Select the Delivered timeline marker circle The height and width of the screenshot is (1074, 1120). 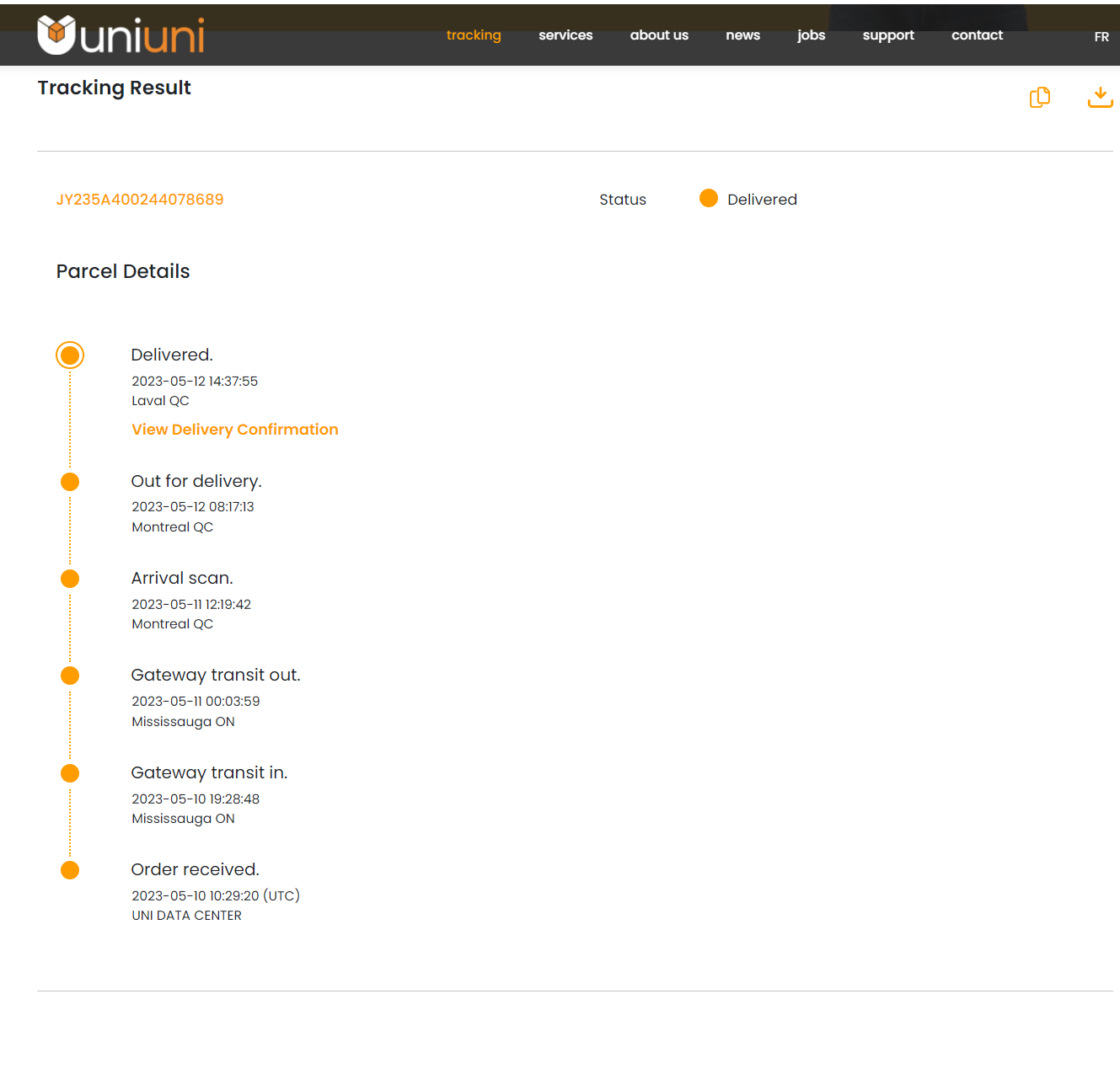pyautogui.click(x=70, y=355)
